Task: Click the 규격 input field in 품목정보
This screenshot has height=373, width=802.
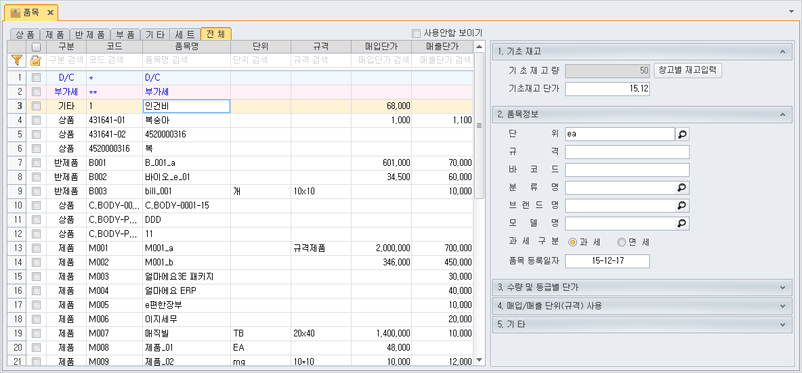Action: click(x=627, y=152)
